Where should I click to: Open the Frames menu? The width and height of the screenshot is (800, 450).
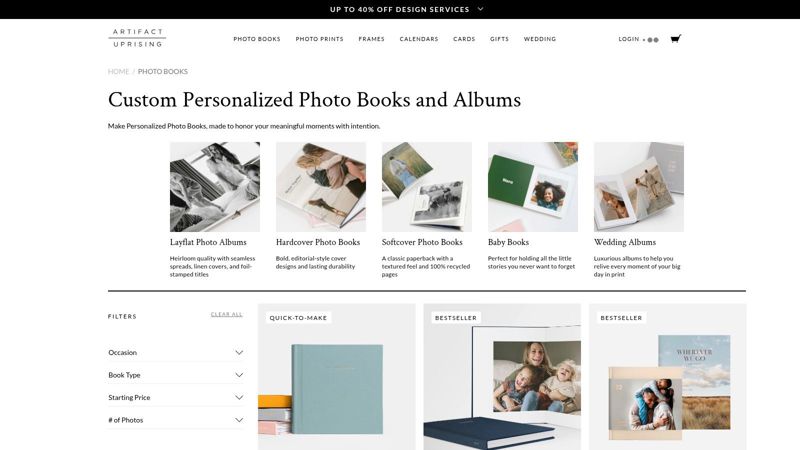[371, 39]
